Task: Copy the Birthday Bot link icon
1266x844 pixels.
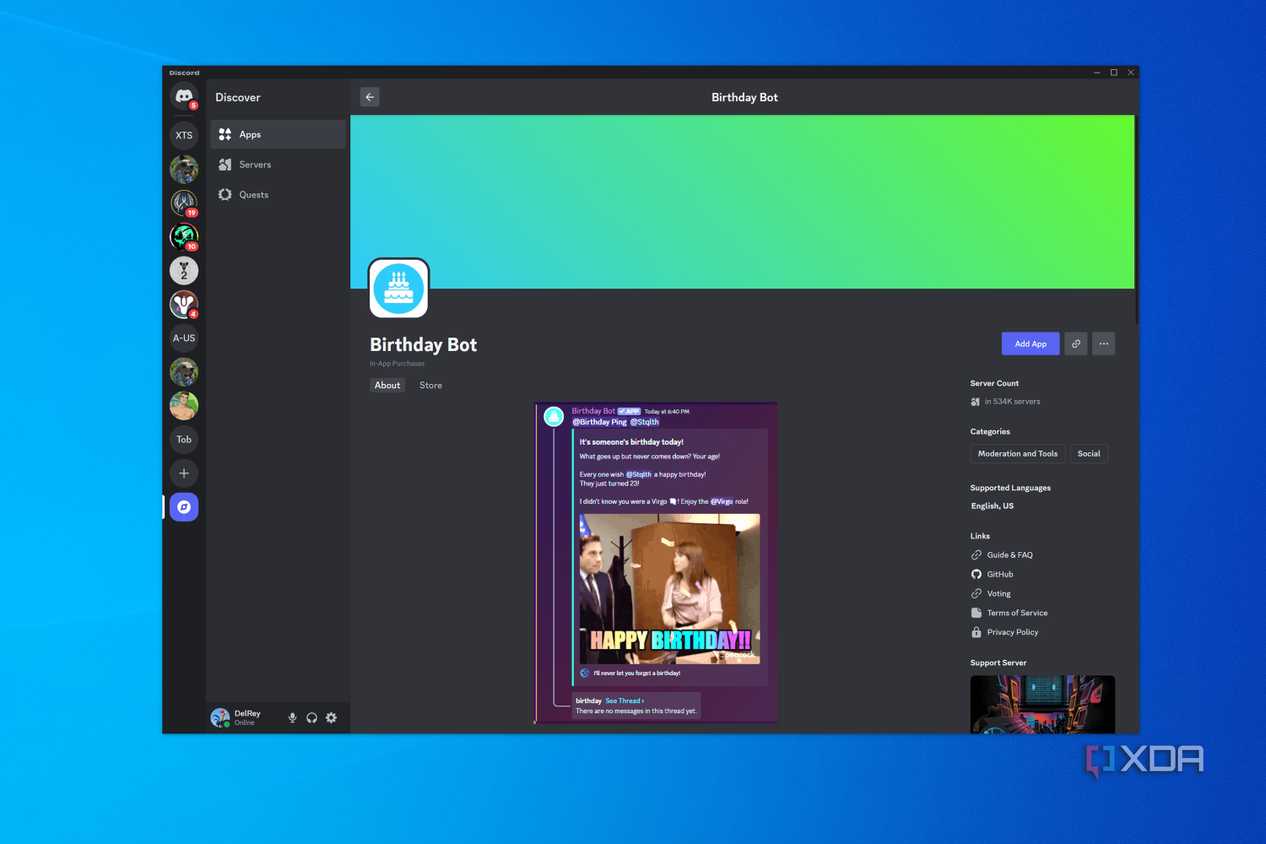Action: pyautogui.click(x=1076, y=344)
